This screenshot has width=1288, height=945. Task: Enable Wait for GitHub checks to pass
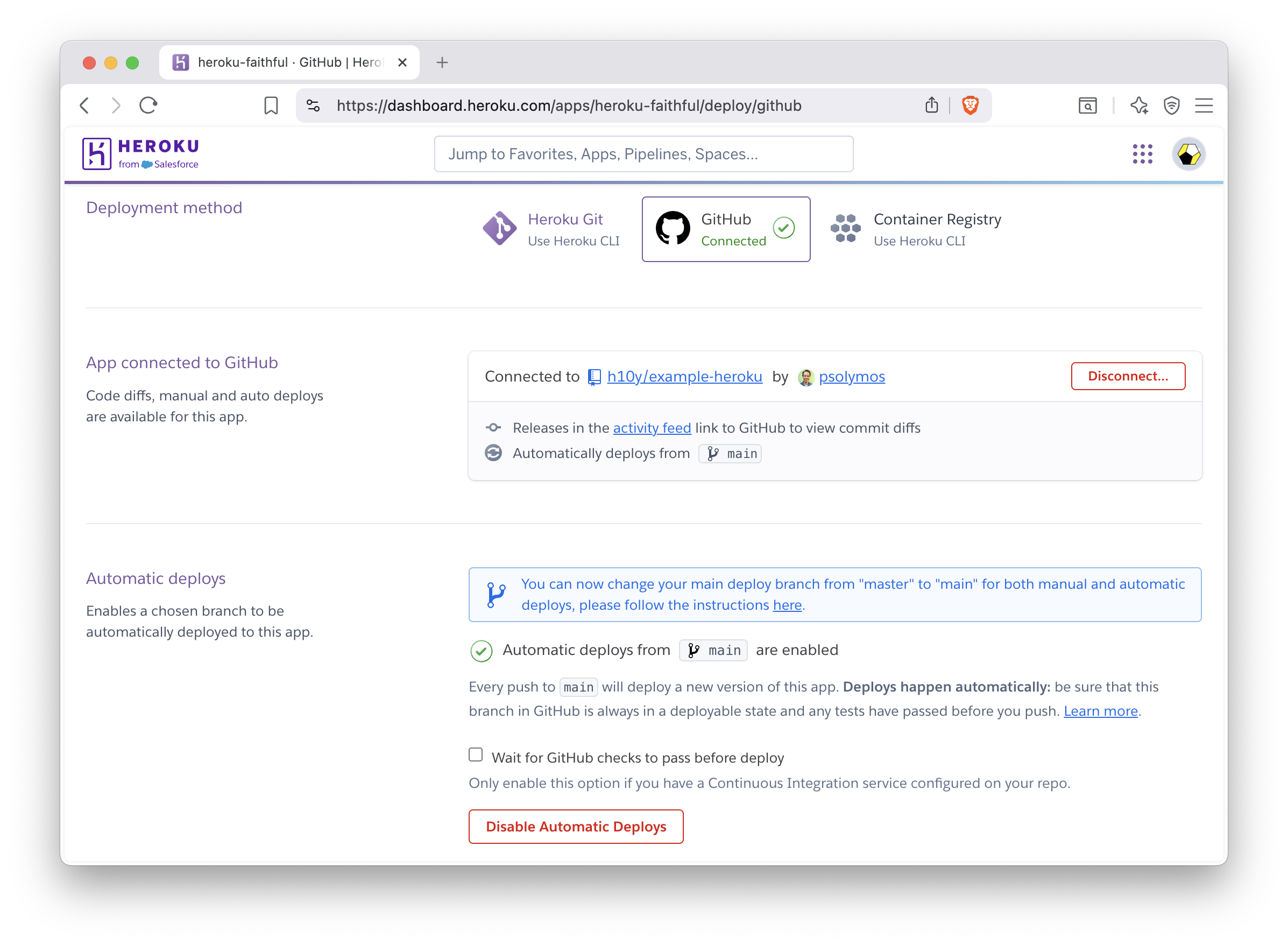click(x=475, y=755)
